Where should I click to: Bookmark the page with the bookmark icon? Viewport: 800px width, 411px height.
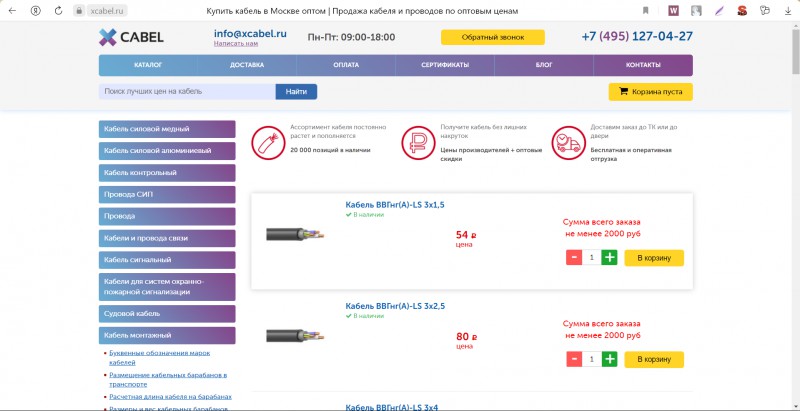(x=646, y=11)
